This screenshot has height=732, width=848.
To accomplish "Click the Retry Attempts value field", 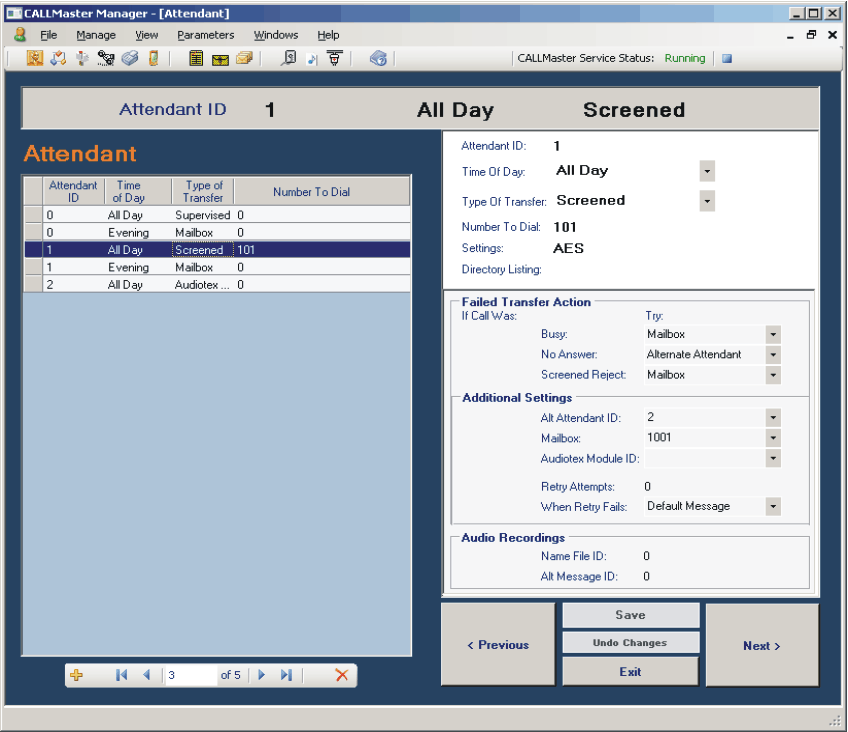I will [647, 487].
